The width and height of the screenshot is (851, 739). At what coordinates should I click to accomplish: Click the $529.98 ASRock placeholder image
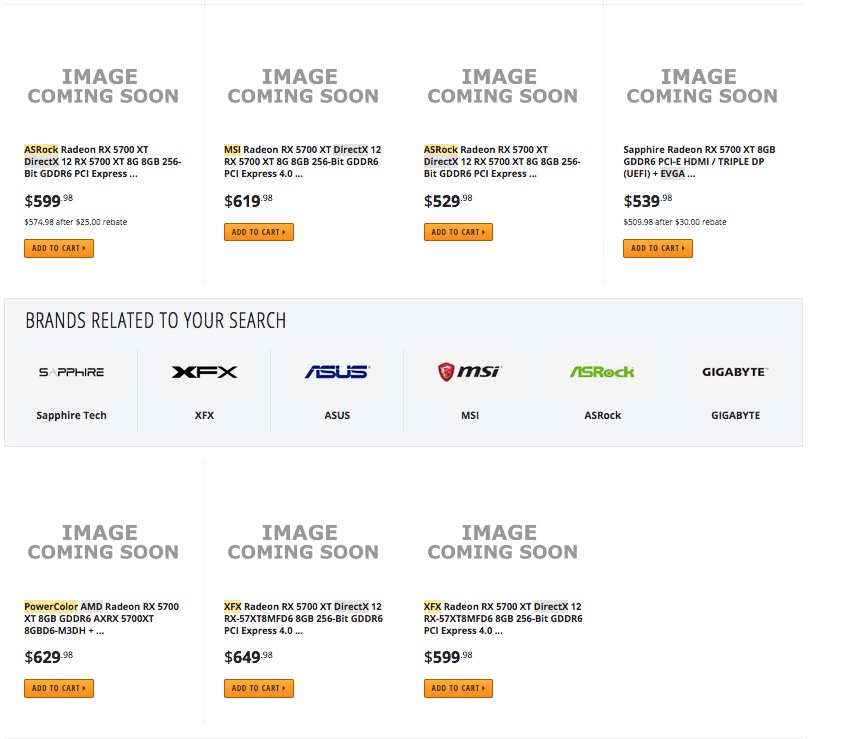(502, 87)
